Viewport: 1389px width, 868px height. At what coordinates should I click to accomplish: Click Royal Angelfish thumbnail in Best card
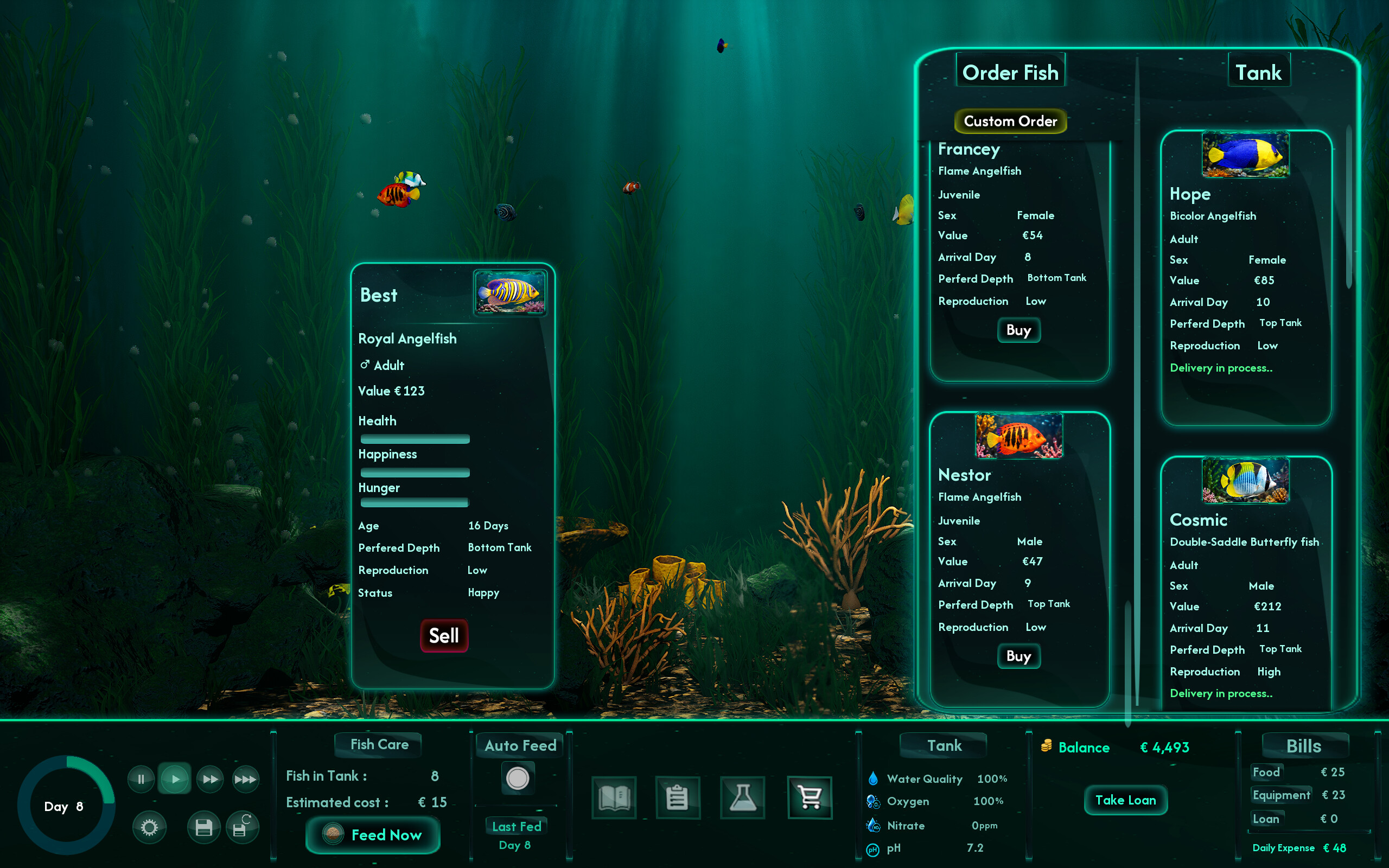(x=509, y=292)
